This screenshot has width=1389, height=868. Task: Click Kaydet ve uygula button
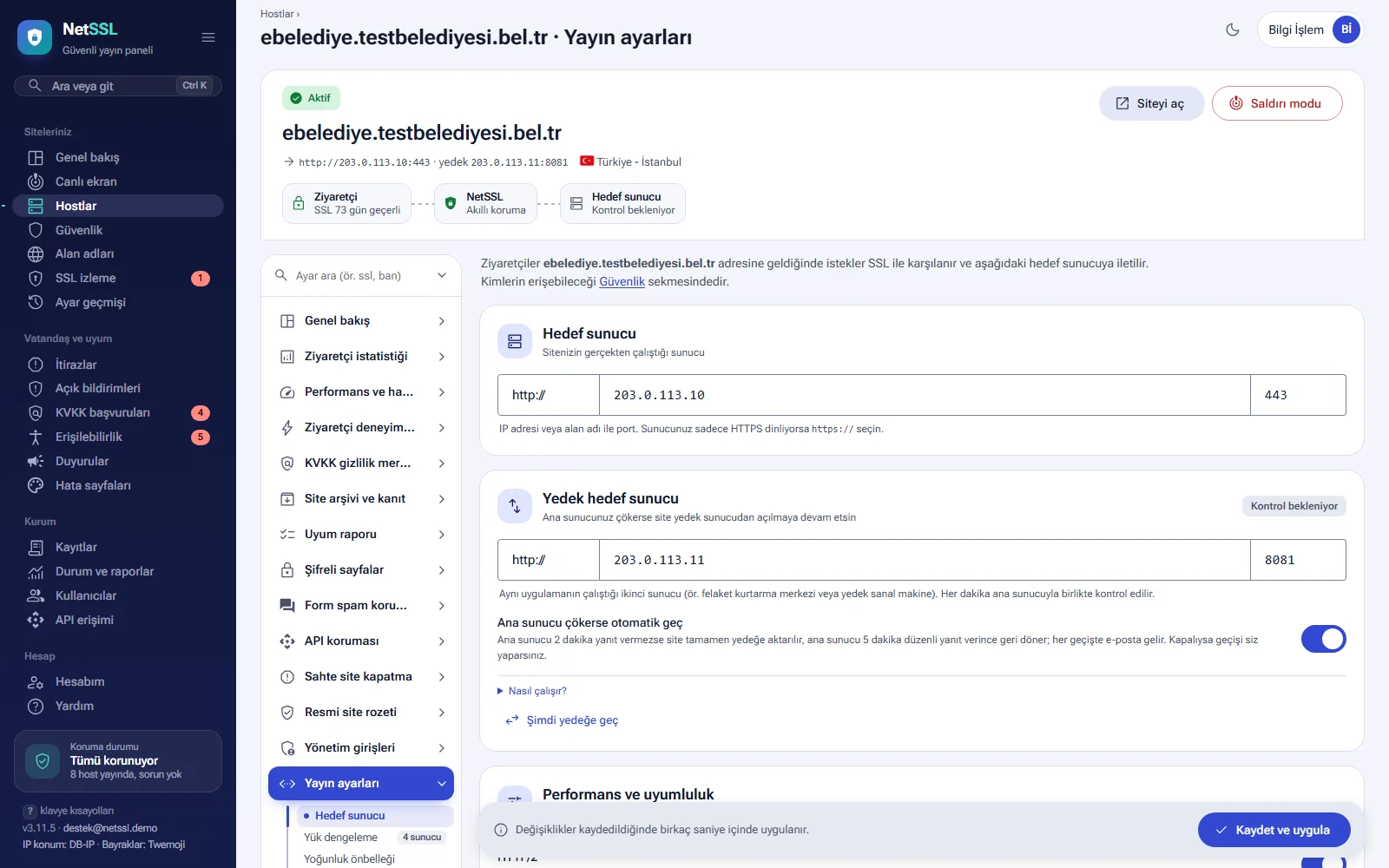[1274, 830]
